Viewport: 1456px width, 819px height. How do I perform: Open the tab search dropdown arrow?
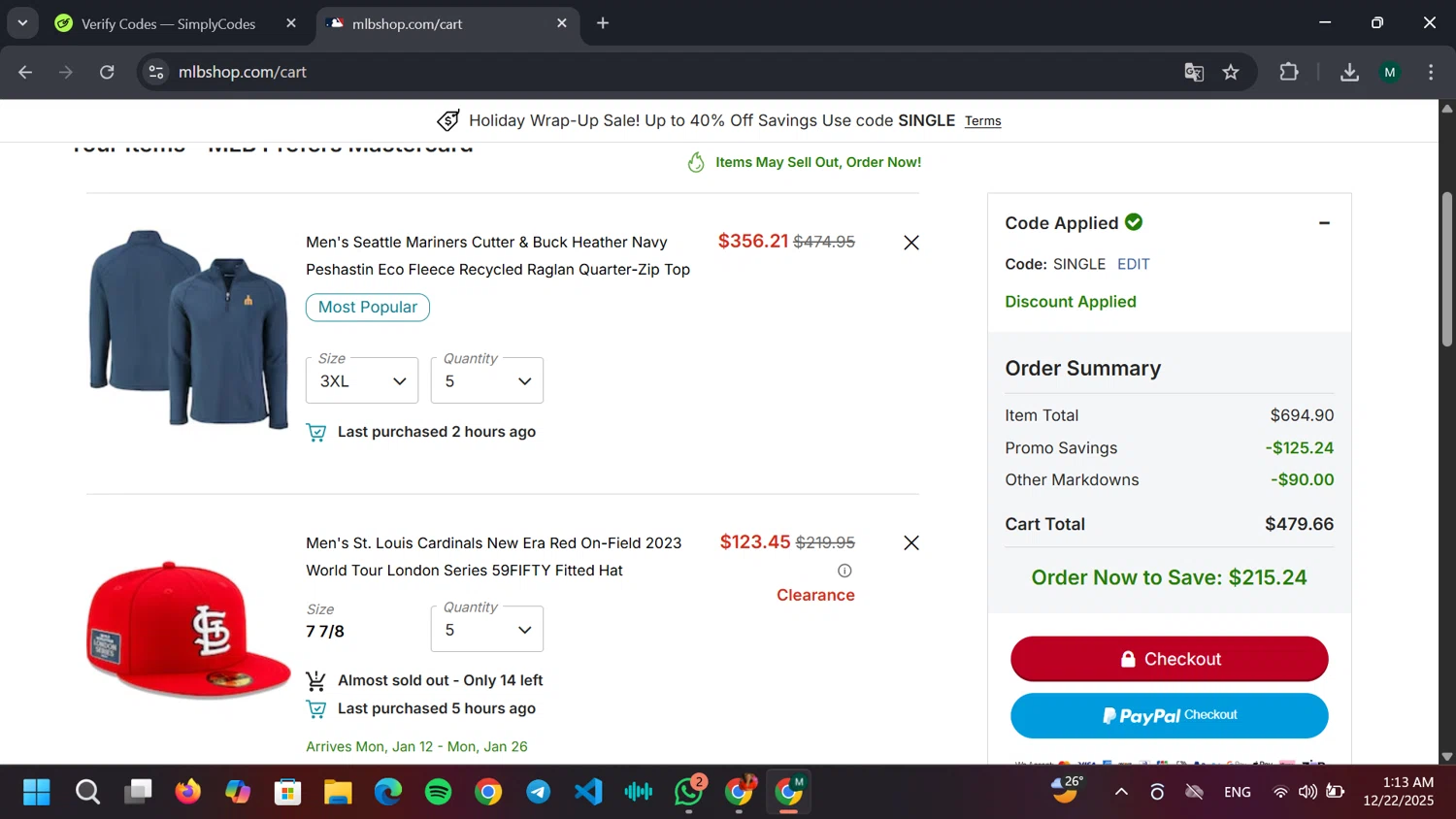[x=22, y=23]
